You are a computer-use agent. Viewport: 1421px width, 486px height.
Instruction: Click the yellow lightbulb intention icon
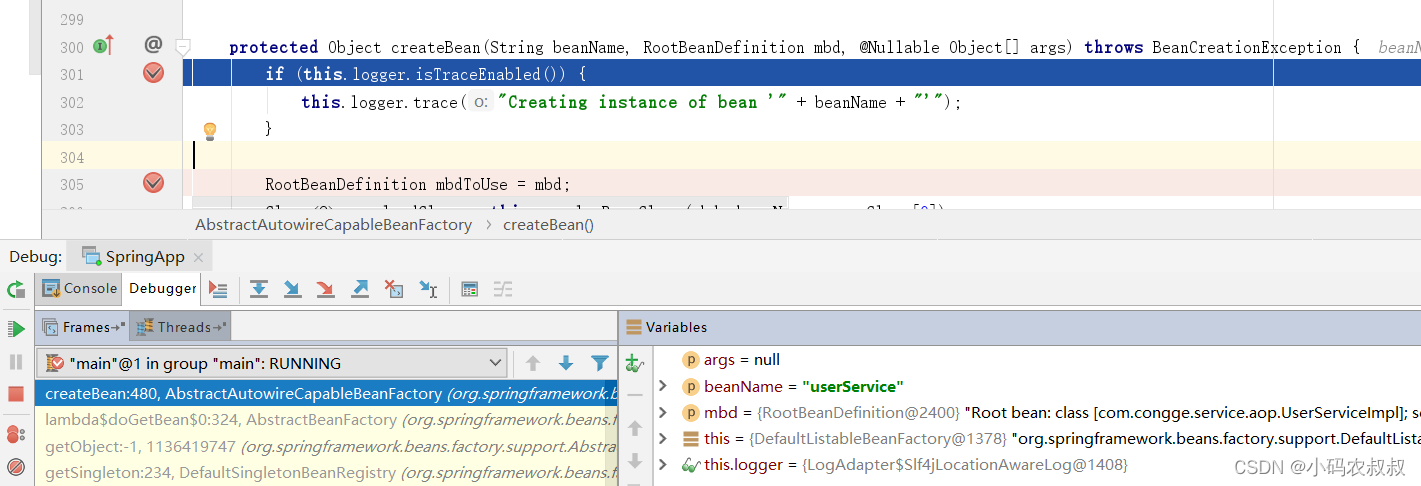click(x=210, y=130)
